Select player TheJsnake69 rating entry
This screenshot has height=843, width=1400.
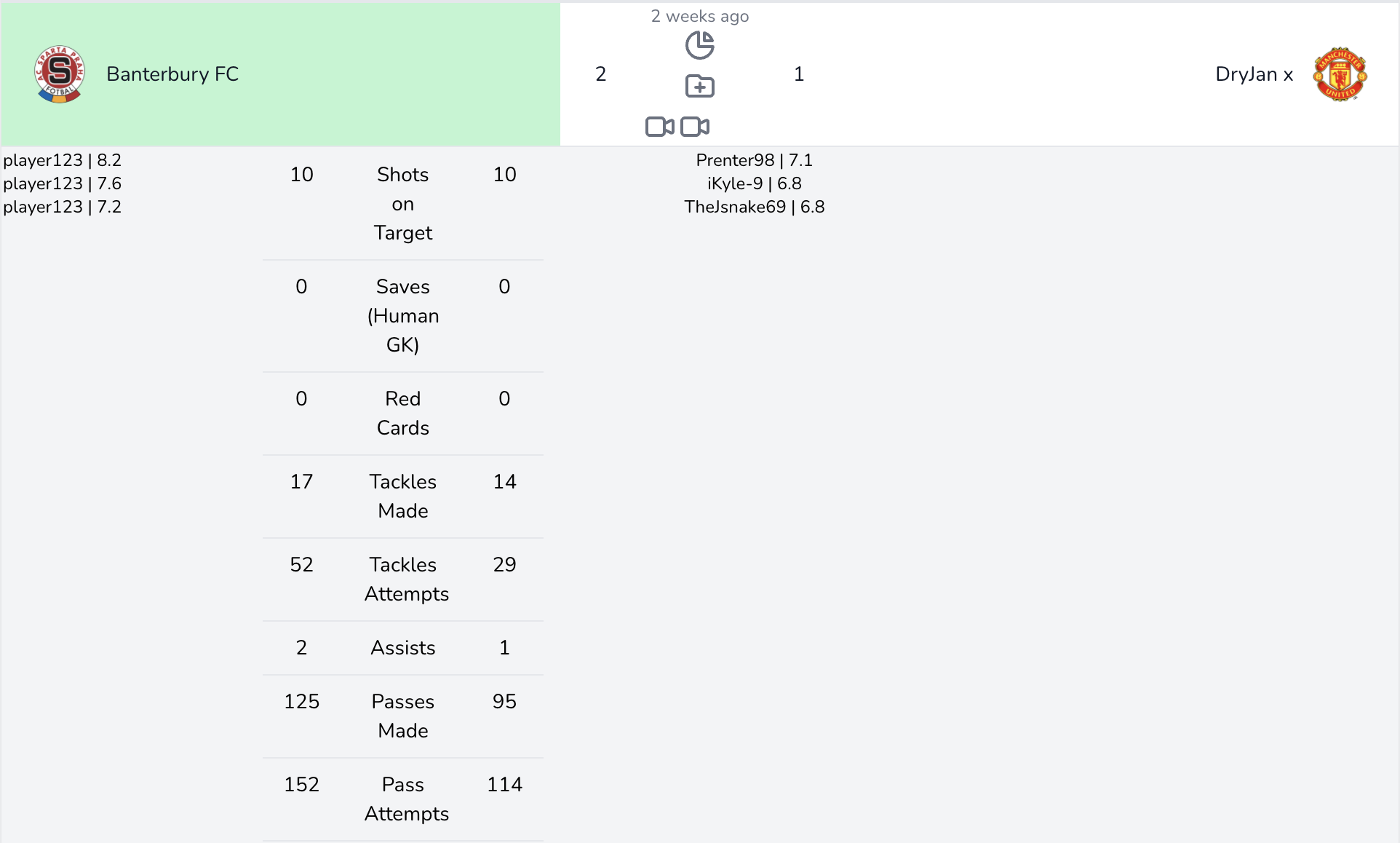pyautogui.click(x=754, y=207)
